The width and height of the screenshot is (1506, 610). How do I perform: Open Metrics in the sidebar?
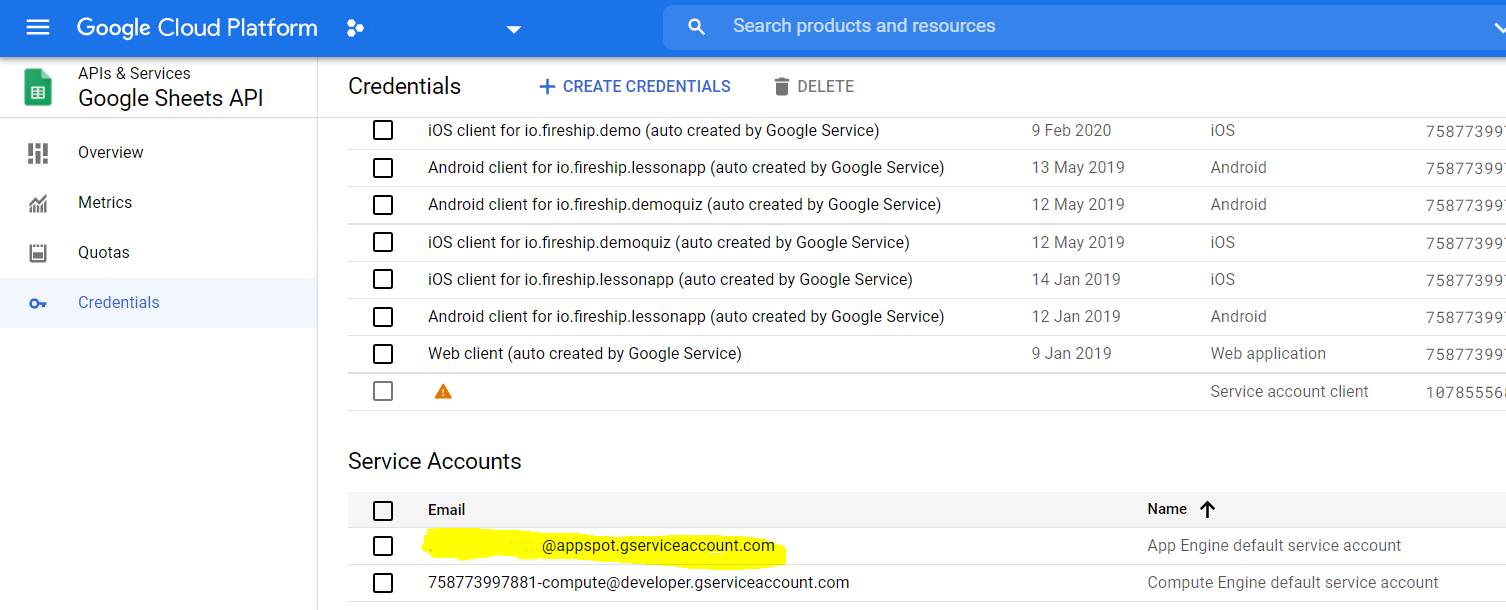(105, 203)
